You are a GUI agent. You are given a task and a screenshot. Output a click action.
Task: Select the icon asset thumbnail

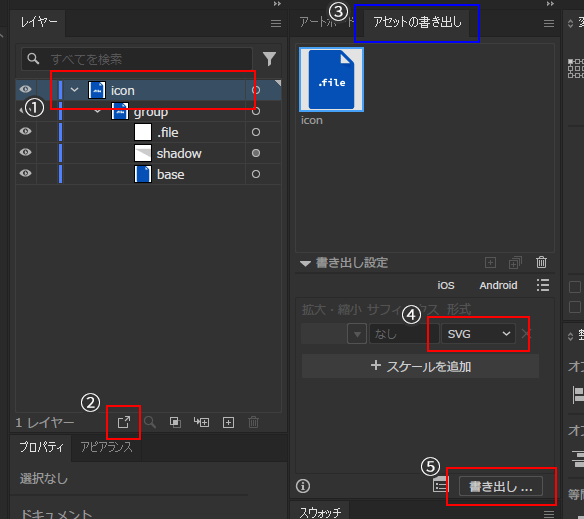coord(331,79)
